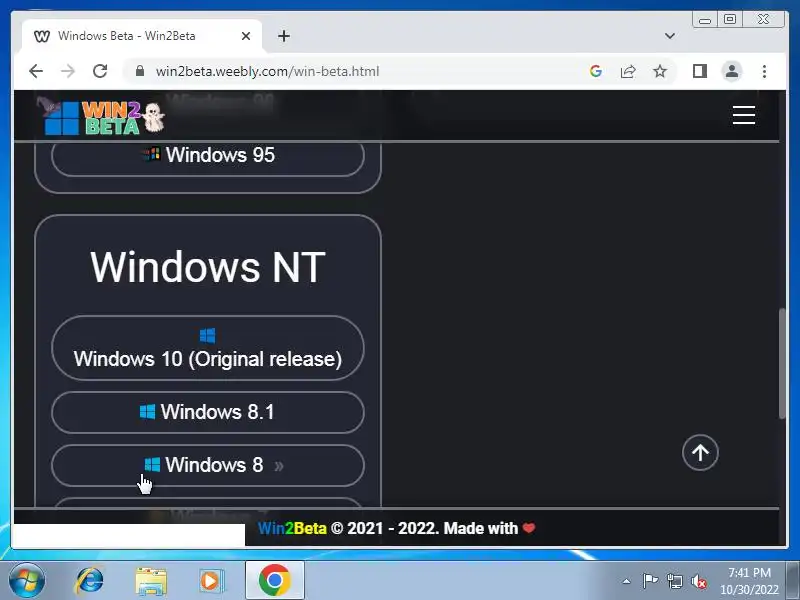Close the Windows Beta - Win2Beta tab
The height and width of the screenshot is (600, 800).
(245, 36)
